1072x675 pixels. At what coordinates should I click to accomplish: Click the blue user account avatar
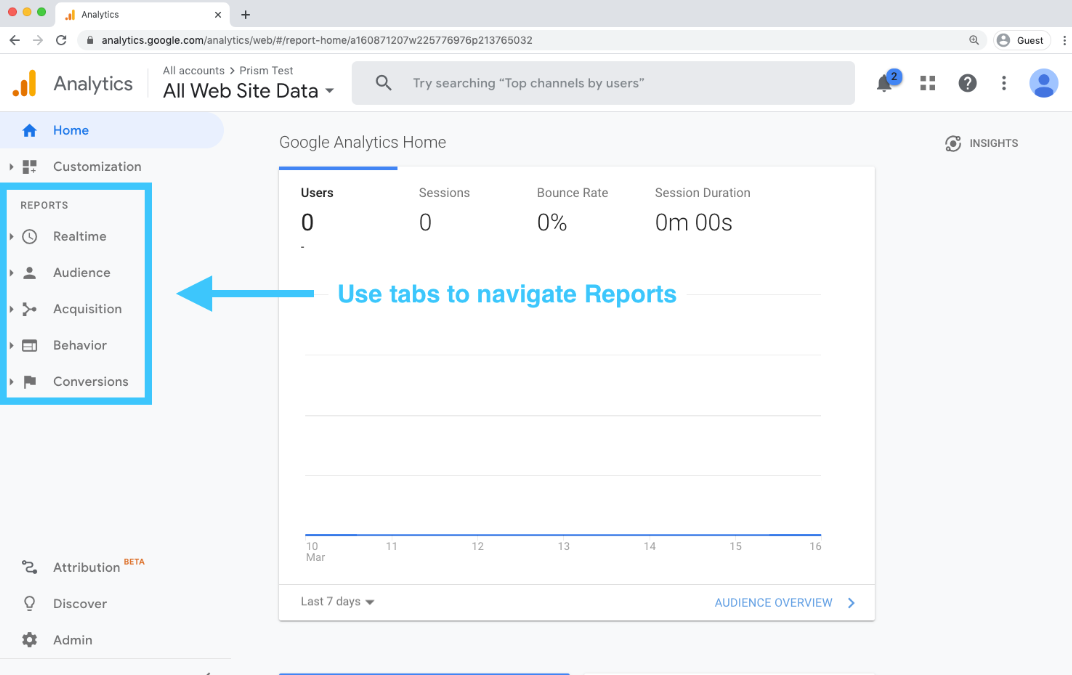1043,83
